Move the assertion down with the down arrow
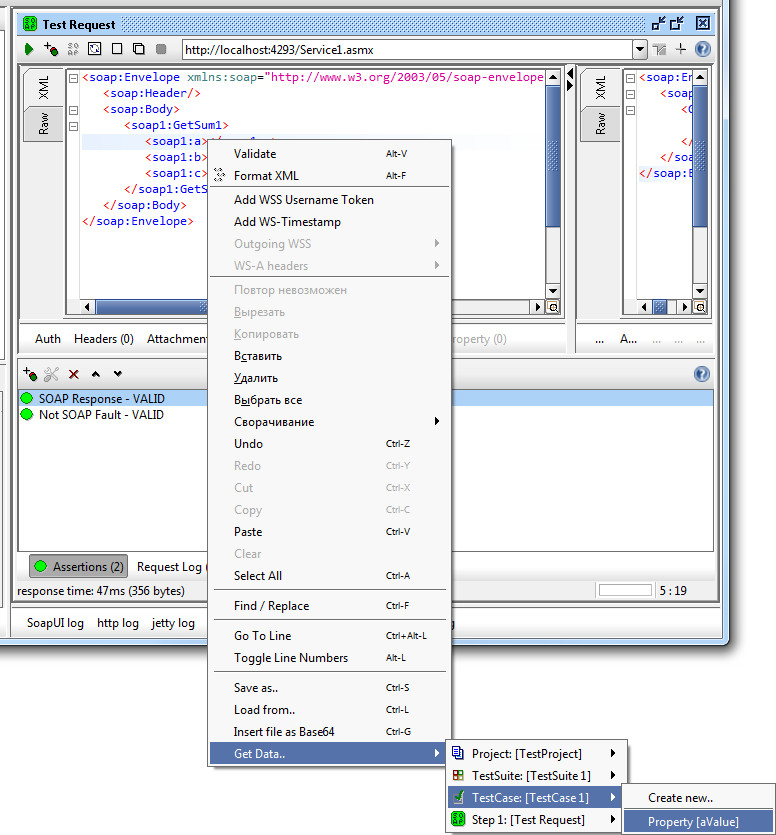The width and height of the screenshot is (776, 835). click(118, 374)
